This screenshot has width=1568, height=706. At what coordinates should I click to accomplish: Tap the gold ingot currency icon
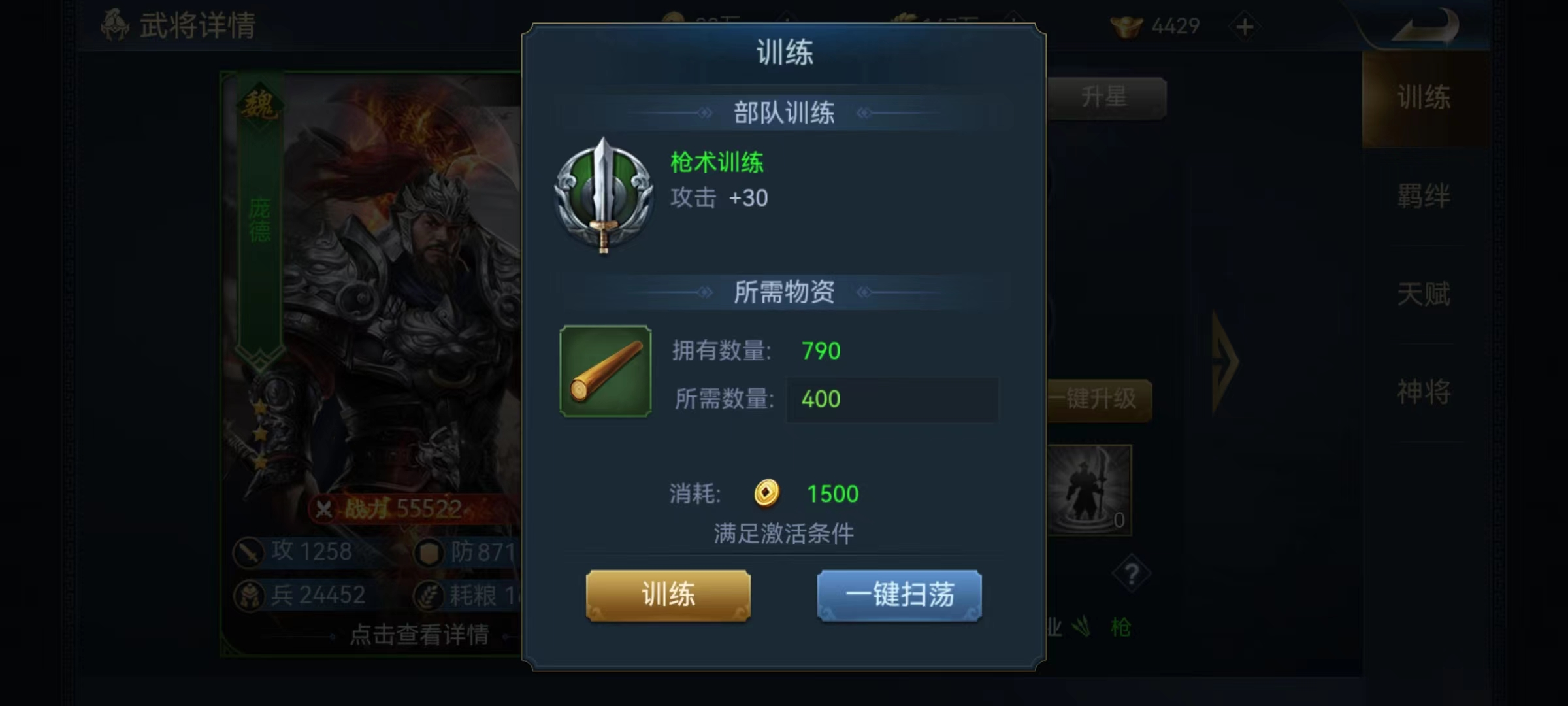[1126, 27]
